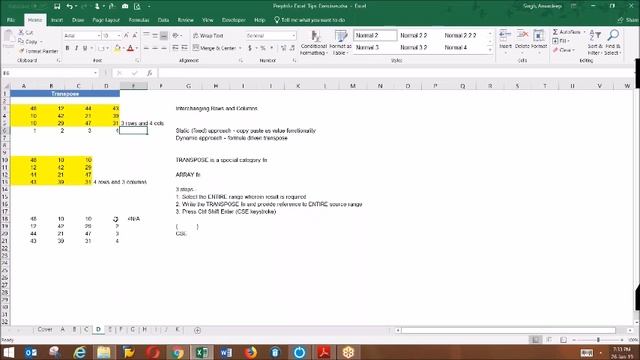The image size is (640, 360).
Task: Open the File tab
Action: [11, 20]
